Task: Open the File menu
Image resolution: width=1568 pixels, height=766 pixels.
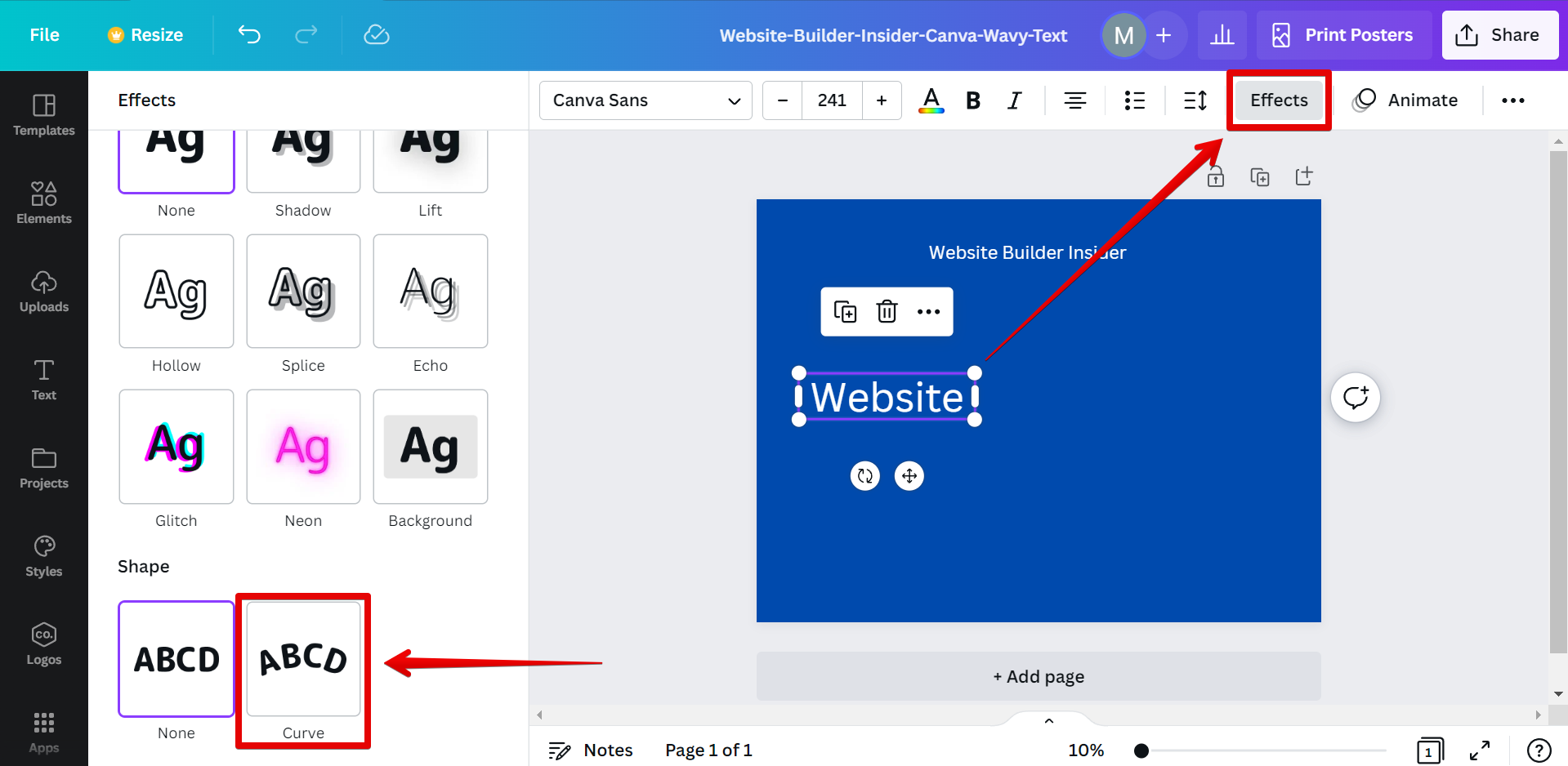Action: 44,34
